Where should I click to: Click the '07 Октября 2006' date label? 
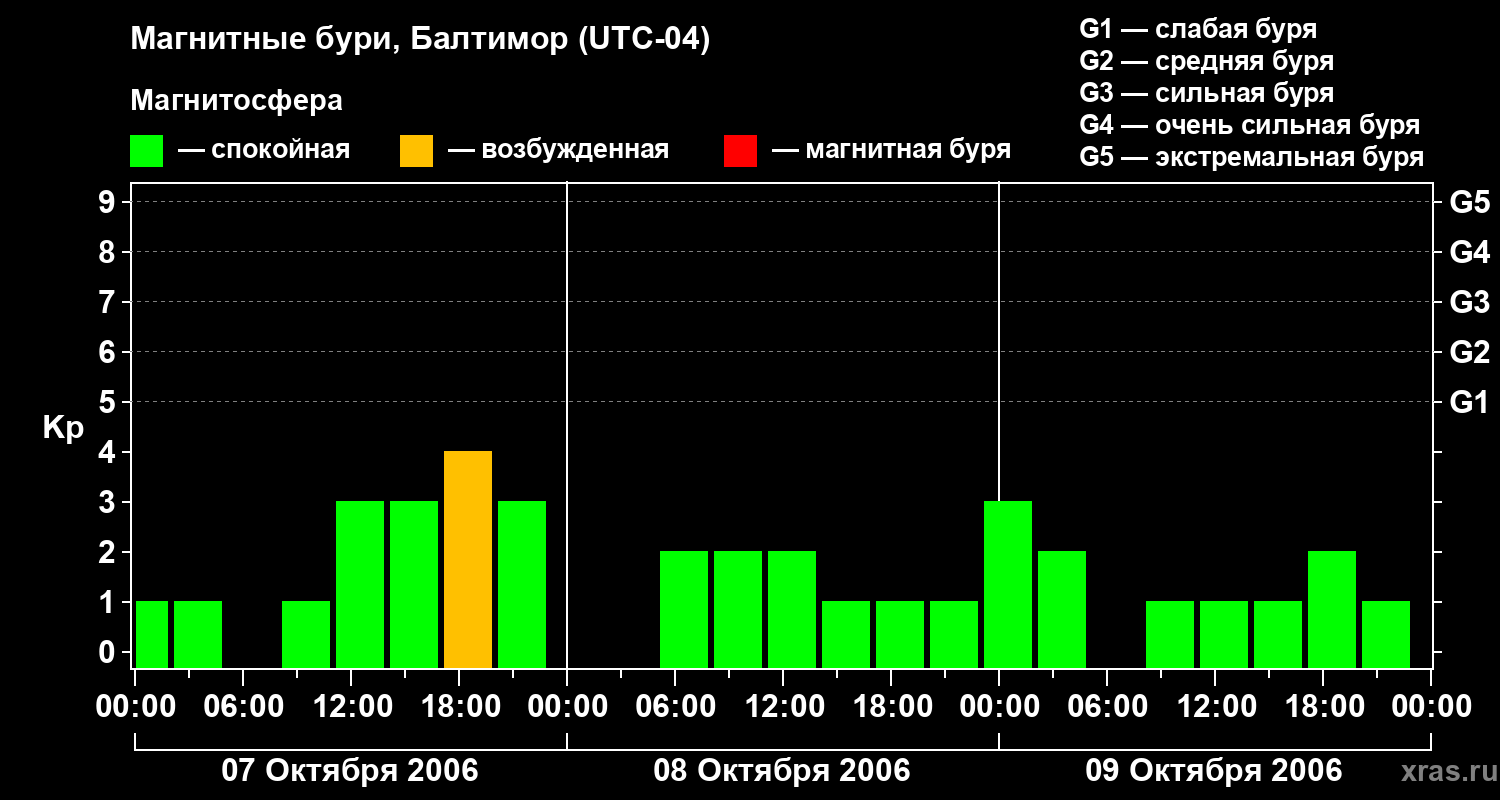(350, 771)
